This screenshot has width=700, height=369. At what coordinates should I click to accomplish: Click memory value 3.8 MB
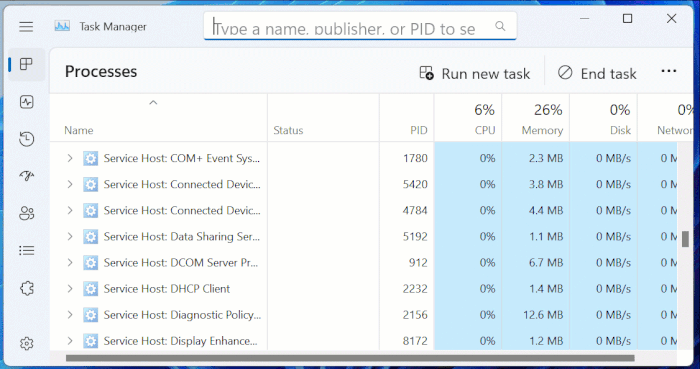pyautogui.click(x=546, y=185)
